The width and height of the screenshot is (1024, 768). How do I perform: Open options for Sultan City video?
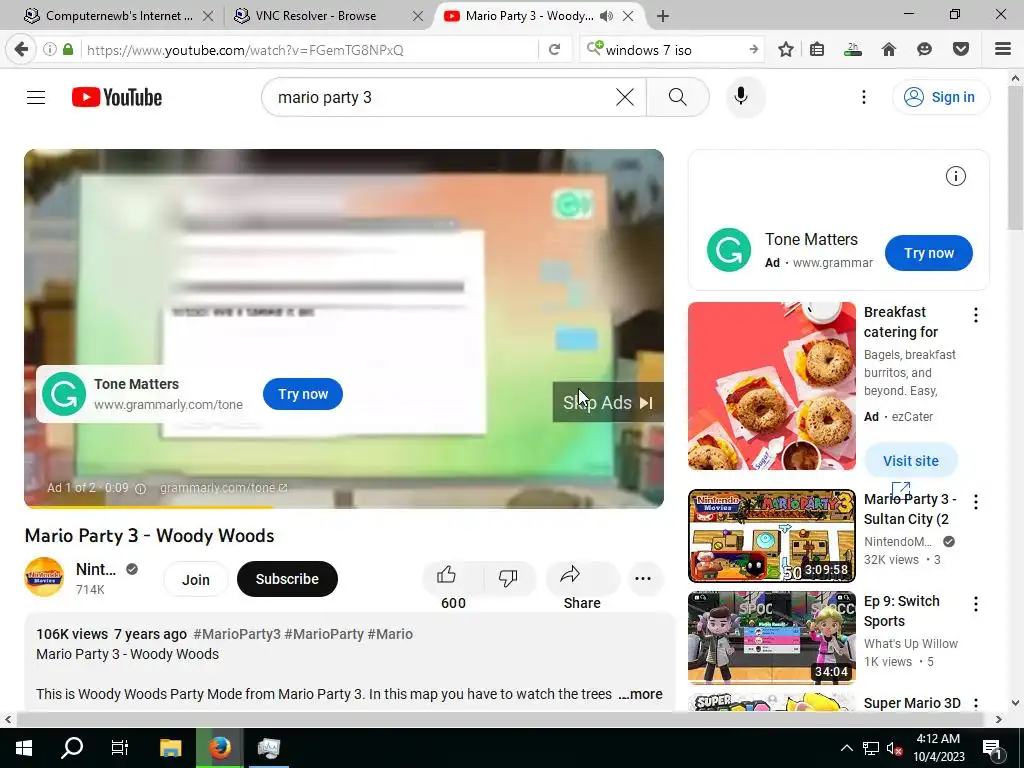976,502
